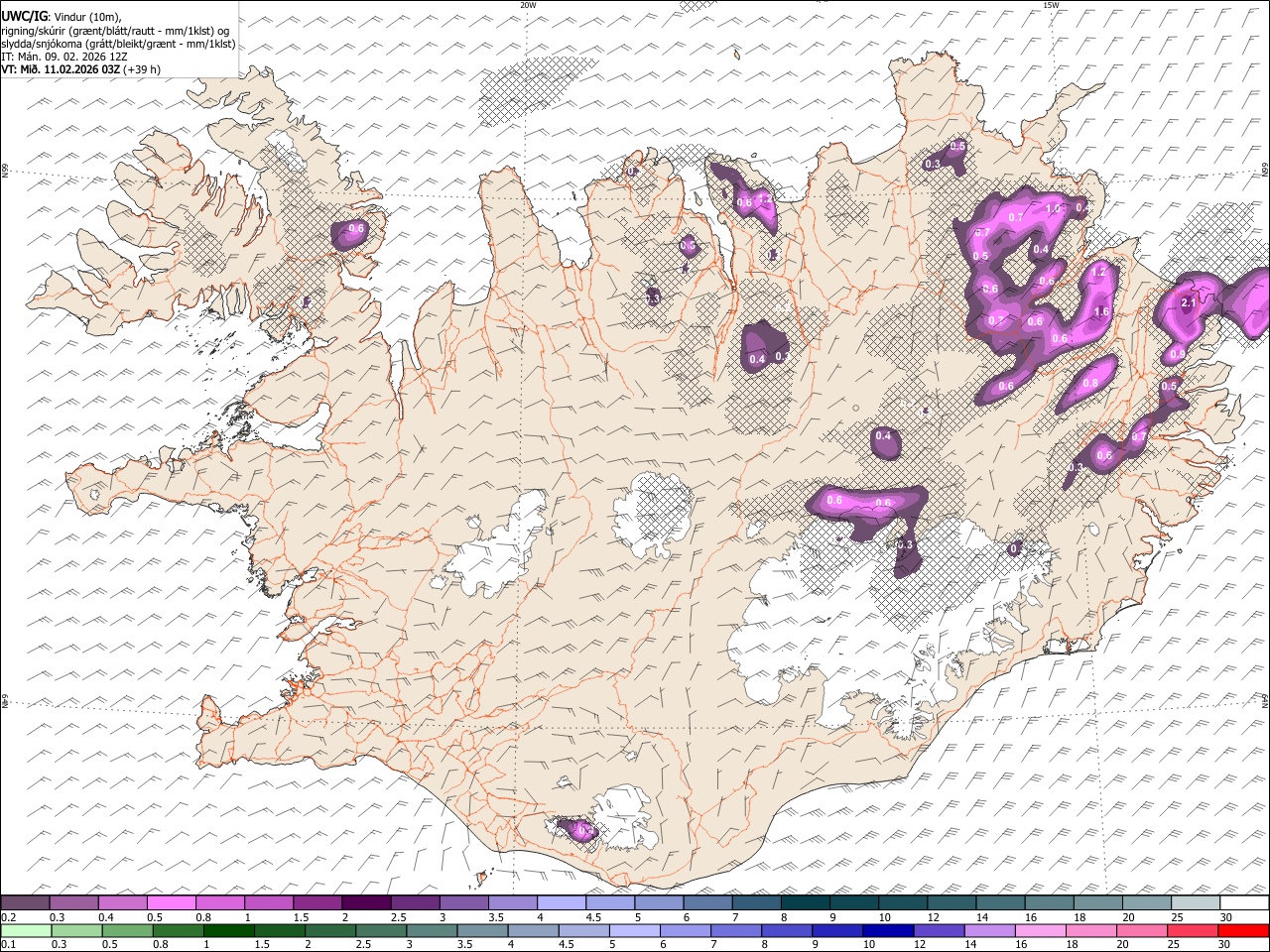The height and width of the screenshot is (952, 1270).
Task: Click the upper-scale swatch labeled 4.5
Action: [610, 903]
